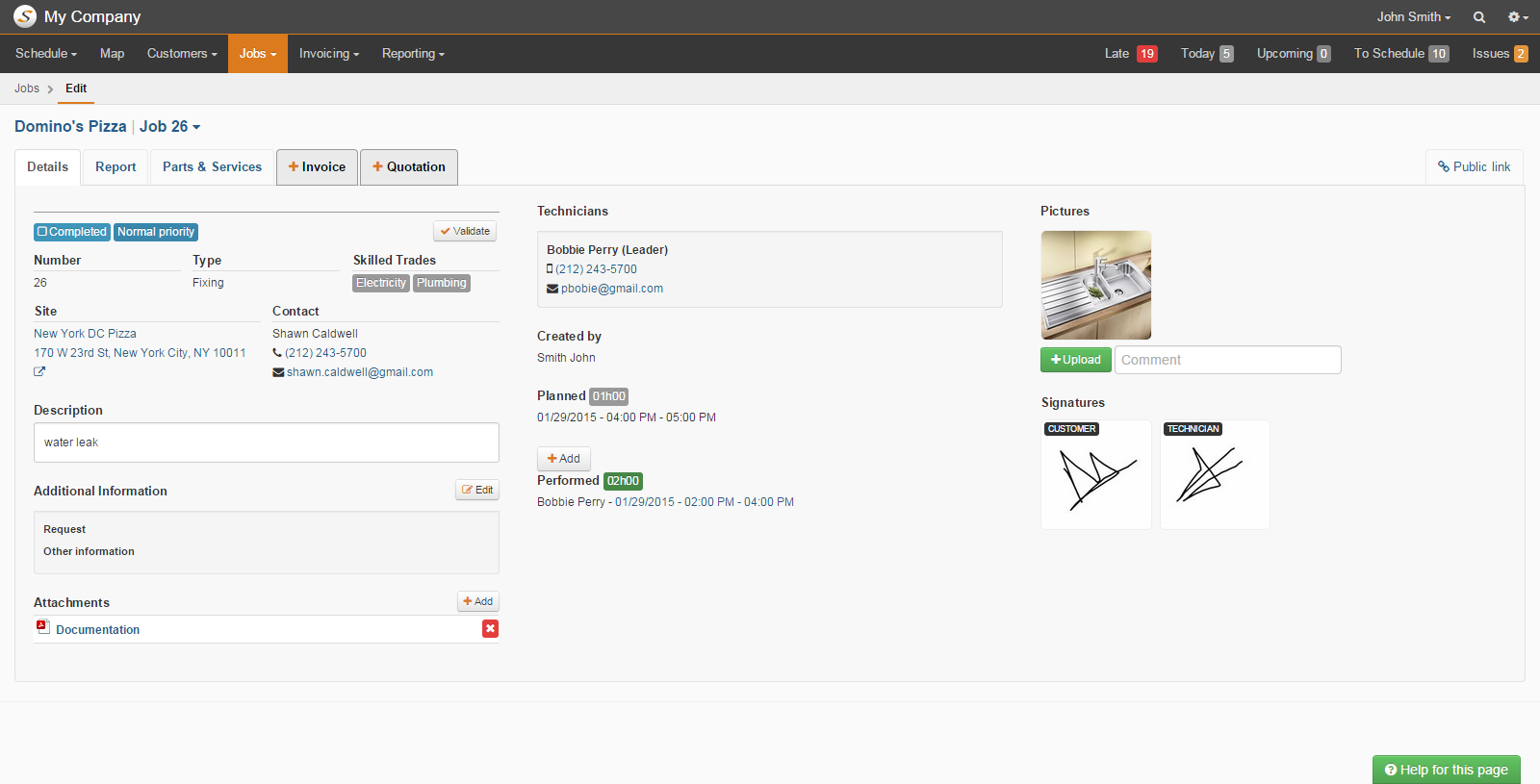Click the Plumbing skilled trade tag
Image resolution: width=1540 pixels, height=784 pixels.
442,283
